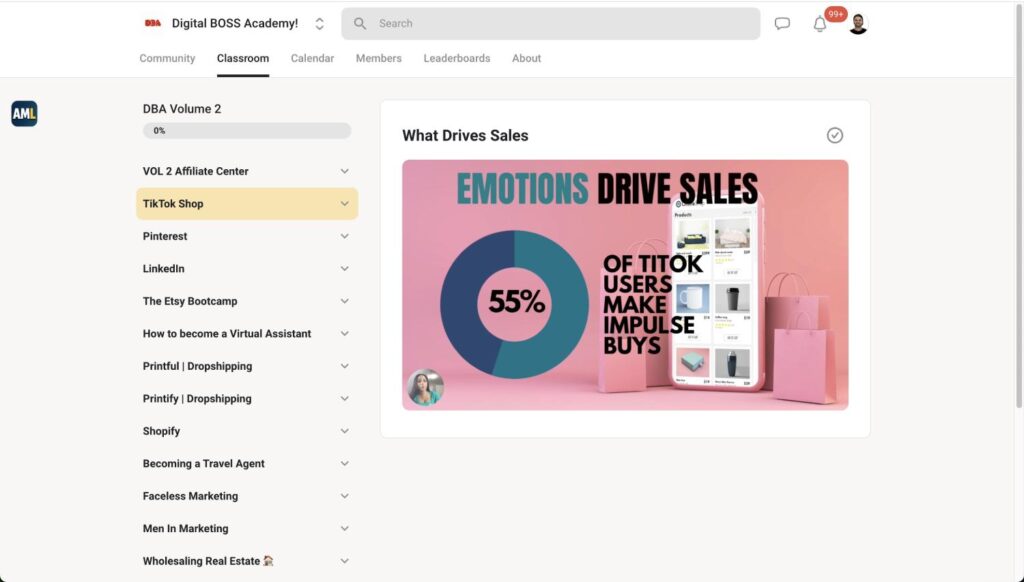Open the Calendar tab

[x=312, y=58]
